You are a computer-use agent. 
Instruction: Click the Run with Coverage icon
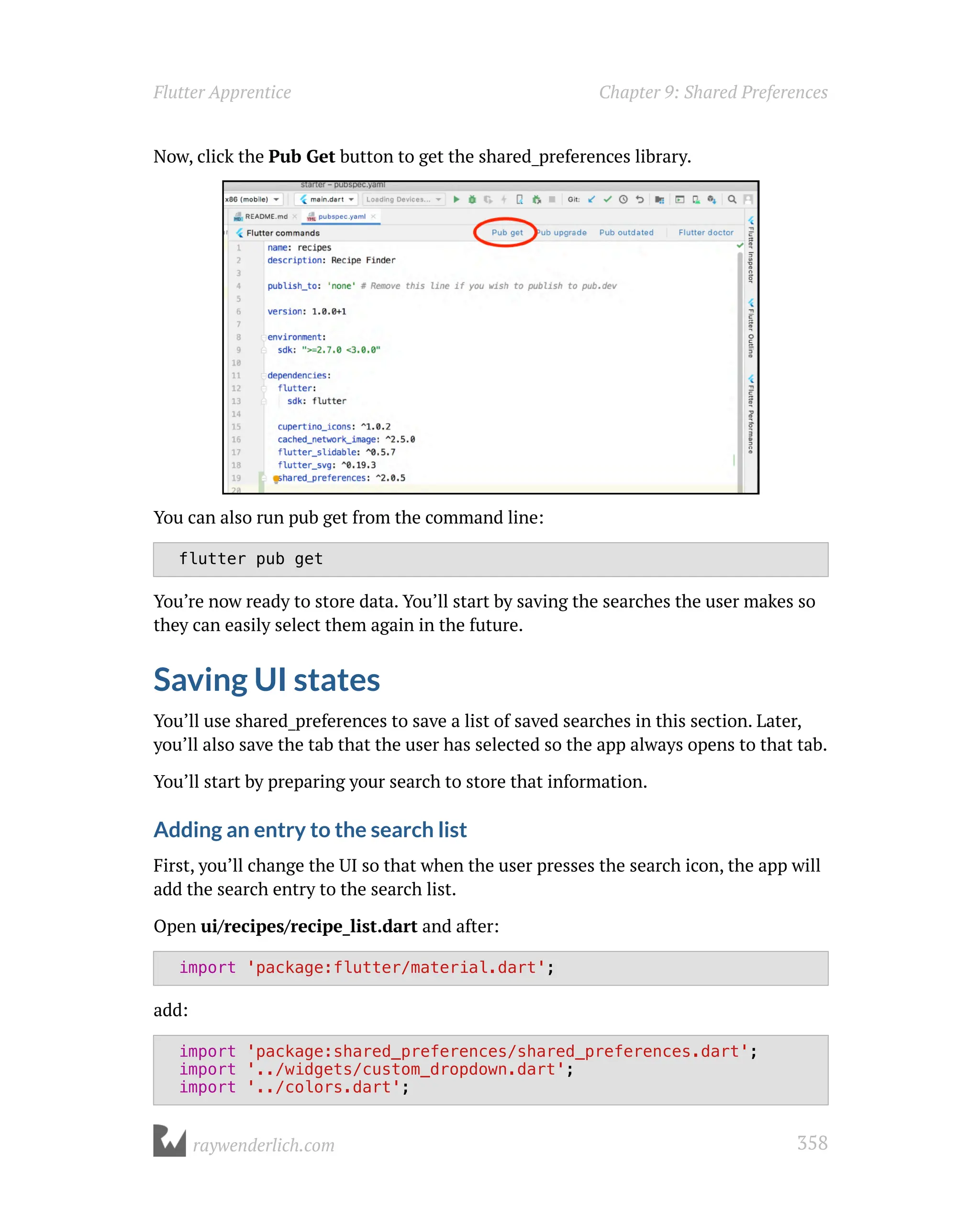click(488, 200)
